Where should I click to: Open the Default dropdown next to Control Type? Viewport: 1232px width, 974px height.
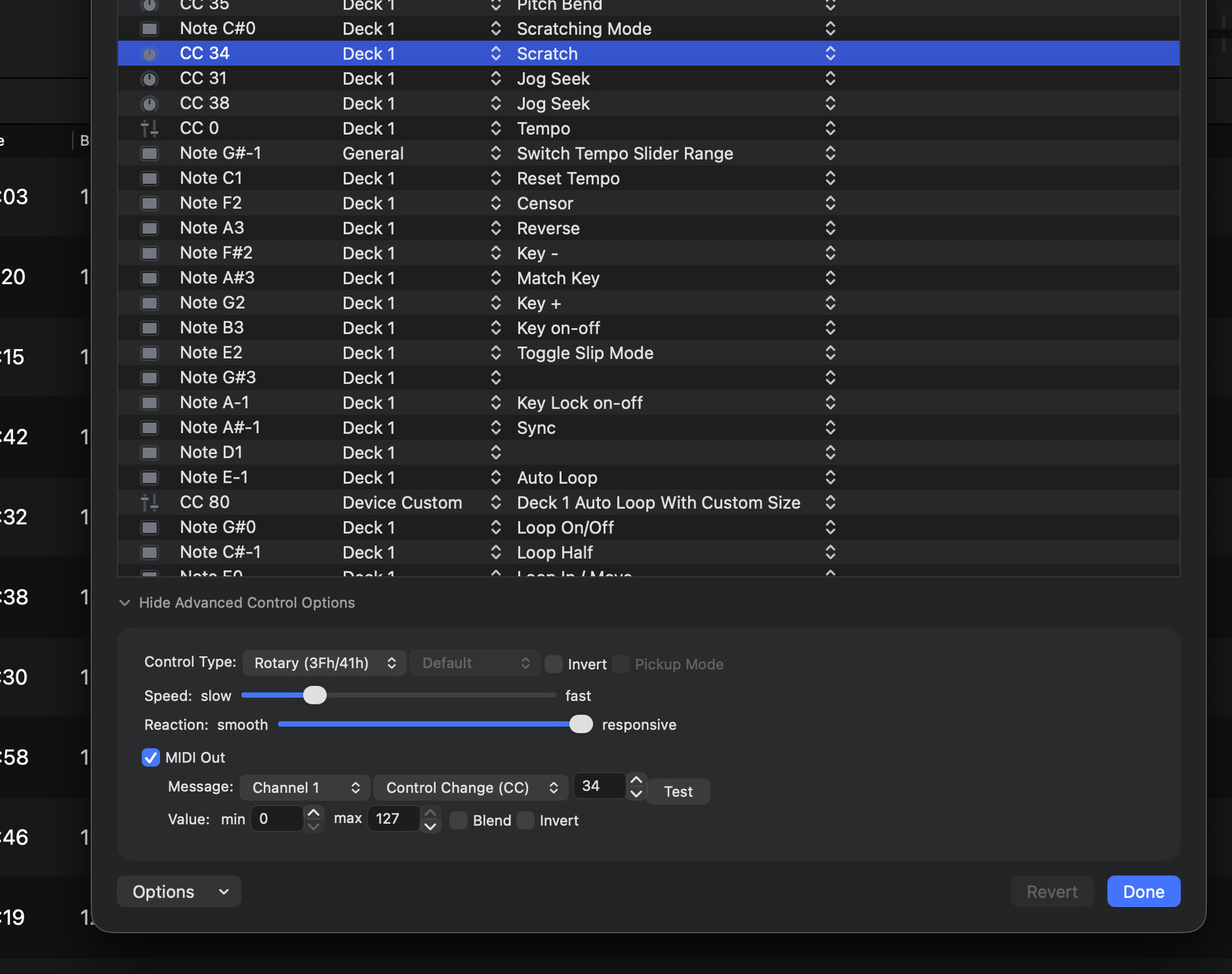click(x=475, y=663)
